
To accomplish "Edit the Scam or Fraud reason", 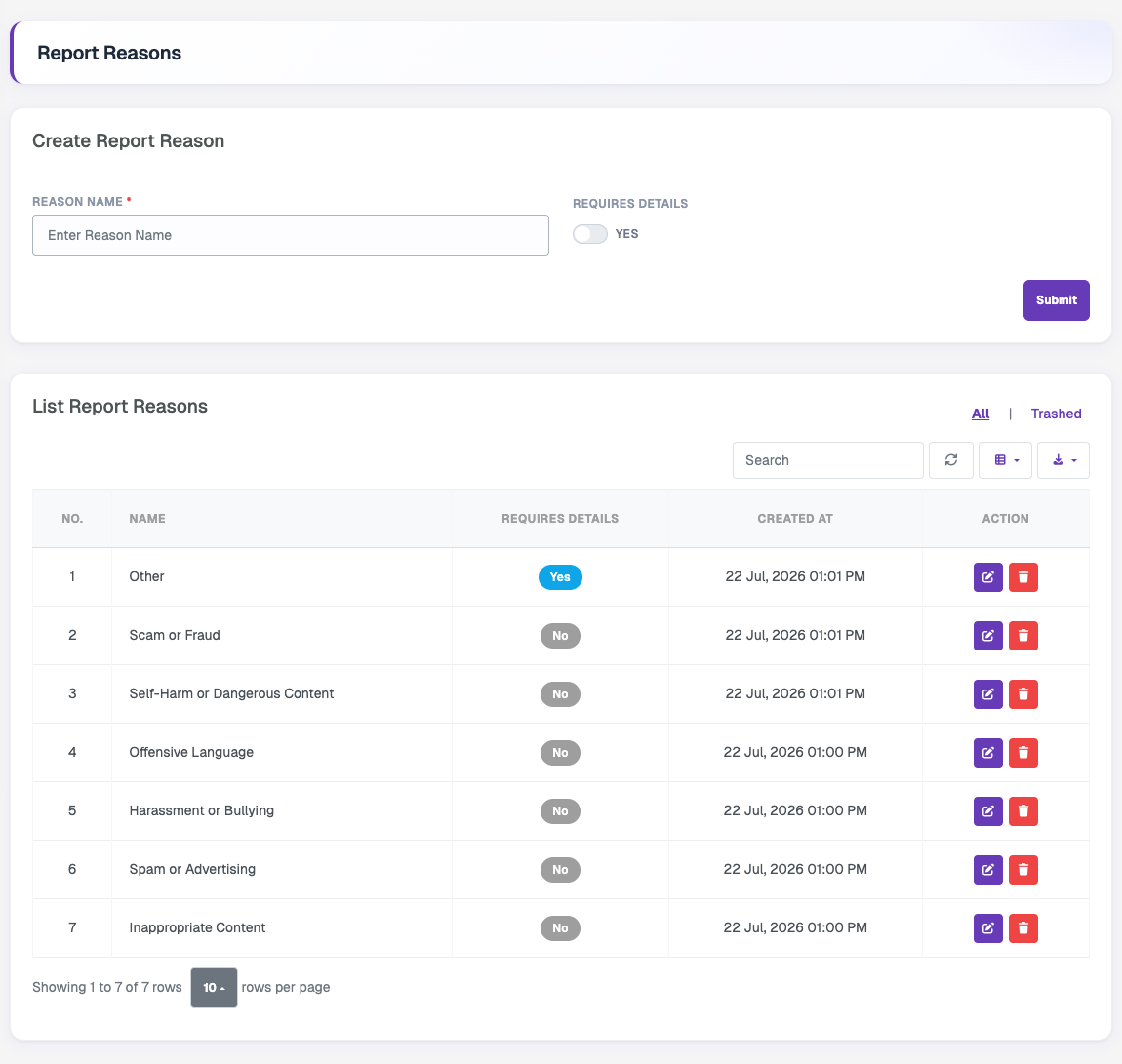I will (987, 636).
